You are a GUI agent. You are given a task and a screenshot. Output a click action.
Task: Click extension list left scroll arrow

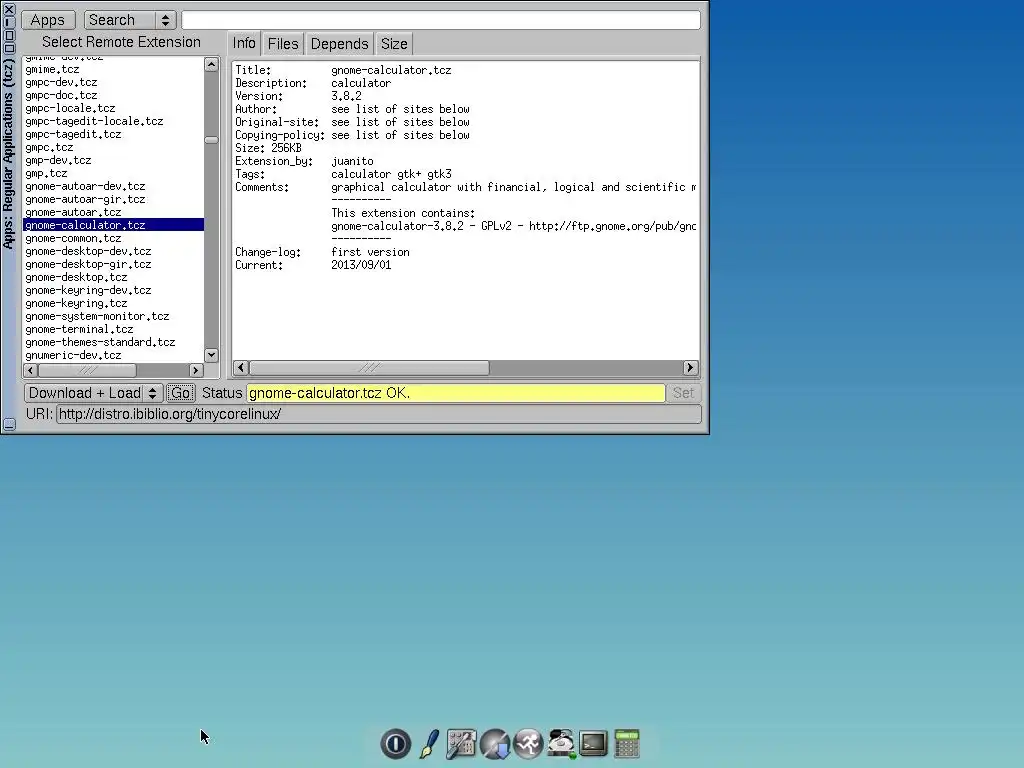(x=31, y=370)
